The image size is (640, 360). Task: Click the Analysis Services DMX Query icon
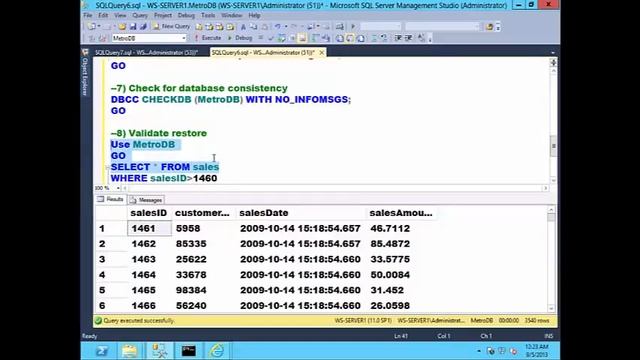coord(220,27)
